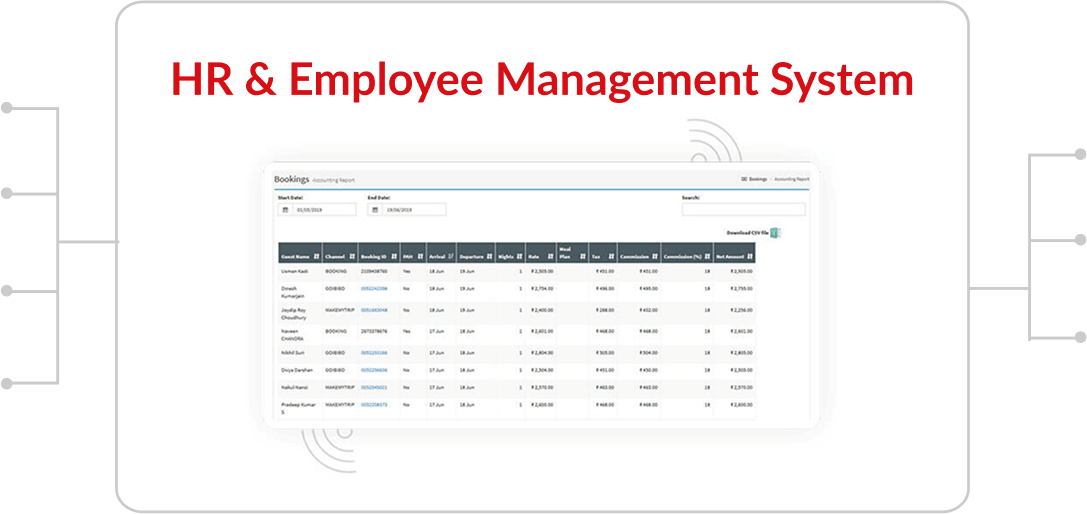Click the HR & Employee Management System title
The image size is (1087, 514).
tap(542, 79)
